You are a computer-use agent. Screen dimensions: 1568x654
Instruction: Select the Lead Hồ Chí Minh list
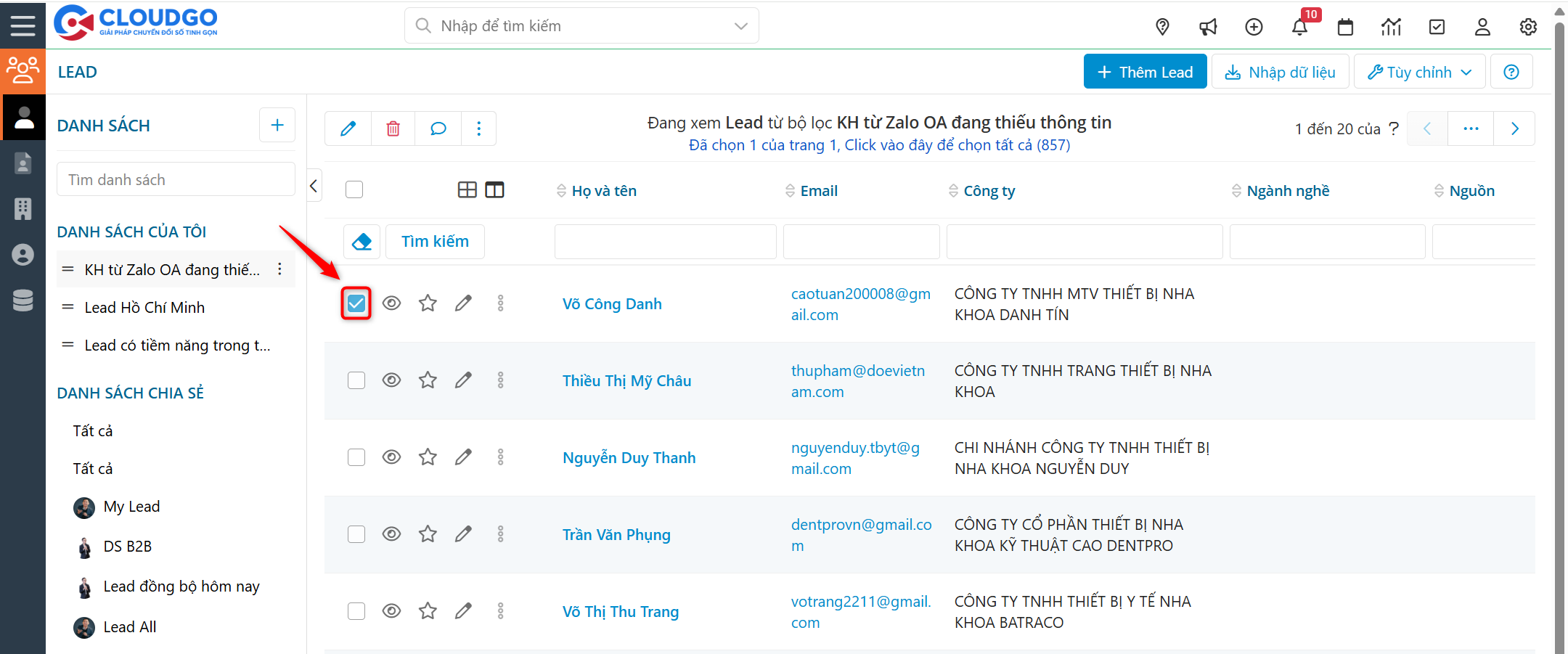[144, 308]
